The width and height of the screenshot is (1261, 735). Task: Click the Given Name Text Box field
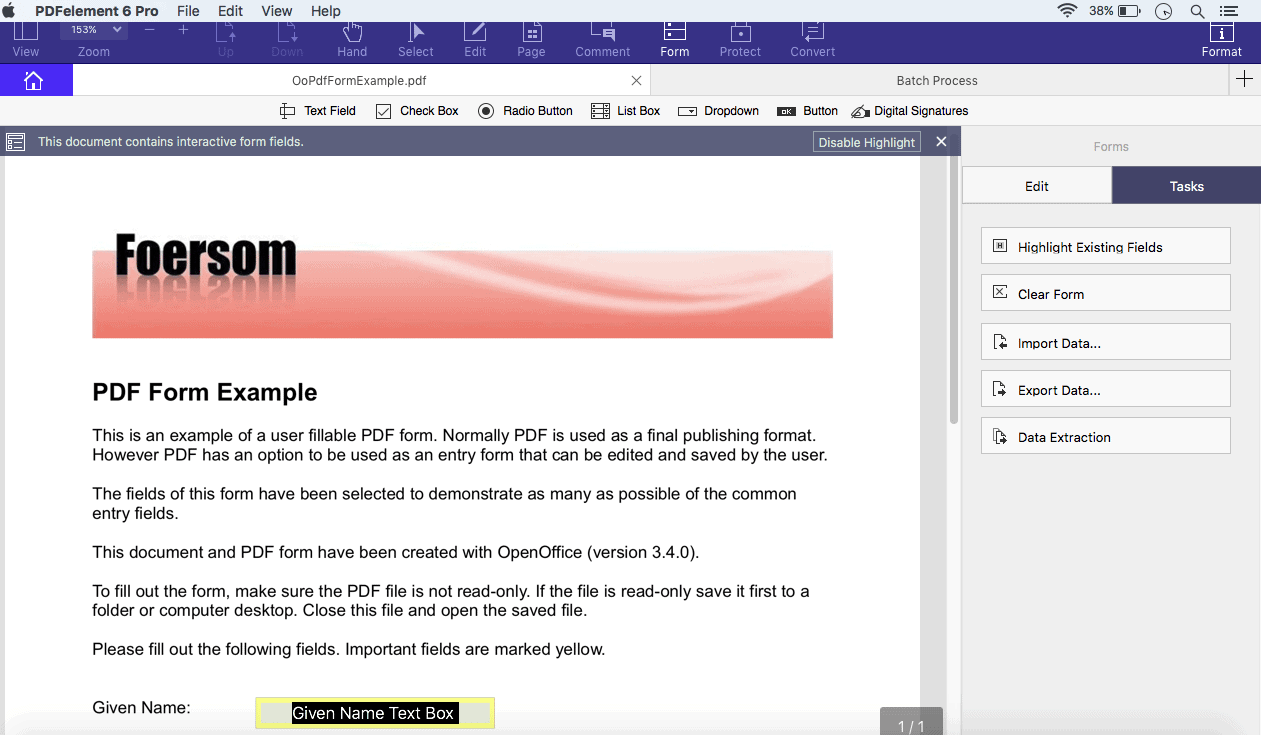(x=375, y=713)
